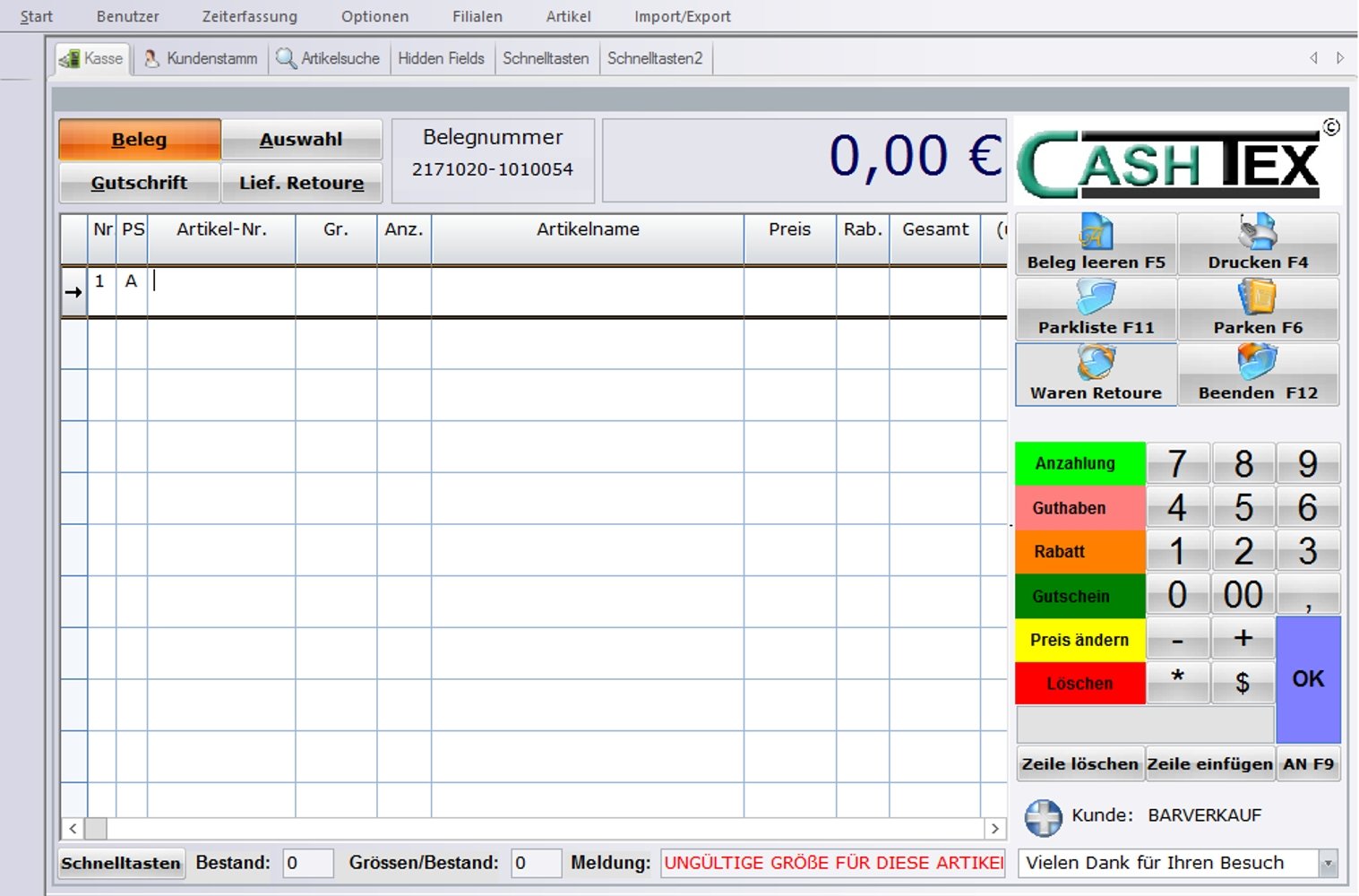
Task: Open the Artikel menu
Action: pyautogui.click(x=569, y=16)
